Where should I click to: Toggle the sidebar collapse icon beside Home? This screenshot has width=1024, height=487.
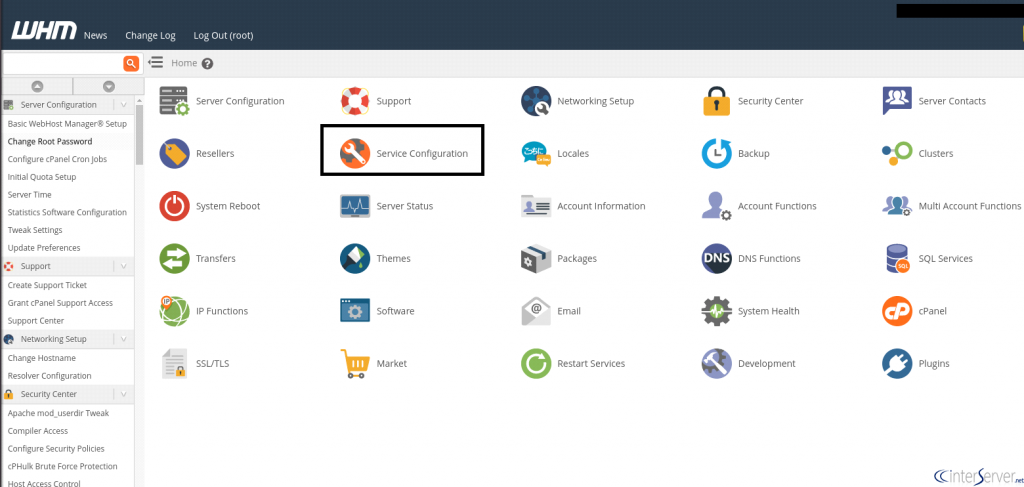point(155,63)
